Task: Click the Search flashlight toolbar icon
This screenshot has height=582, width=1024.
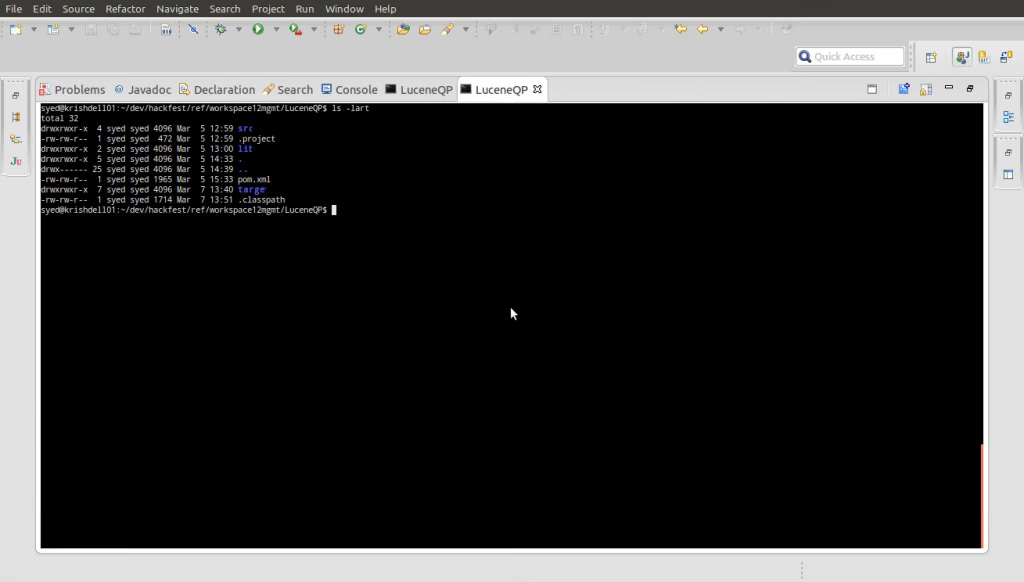Action: pyautogui.click(x=447, y=29)
